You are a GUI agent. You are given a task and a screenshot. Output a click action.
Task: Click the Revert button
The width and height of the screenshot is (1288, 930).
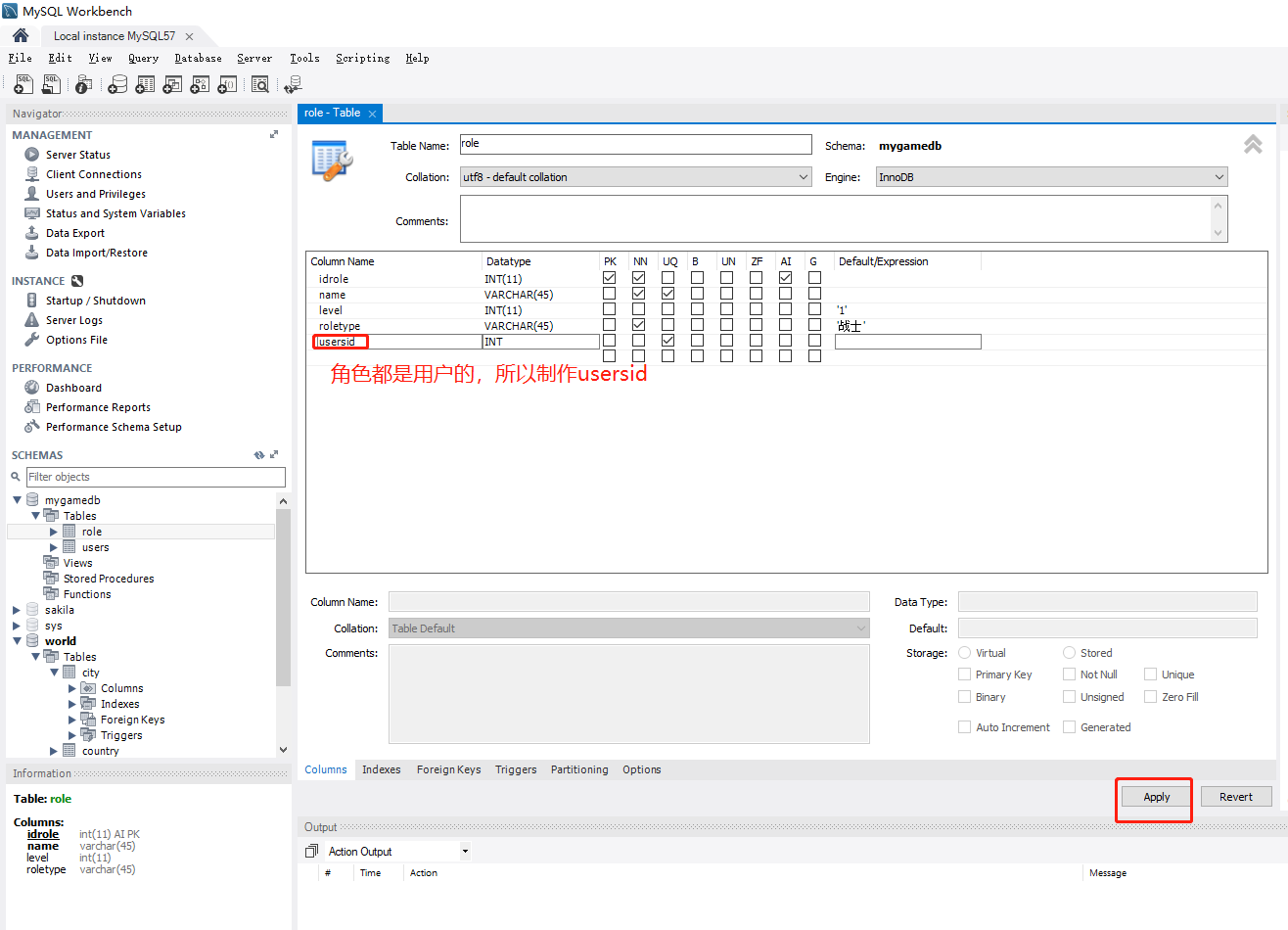1236,797
